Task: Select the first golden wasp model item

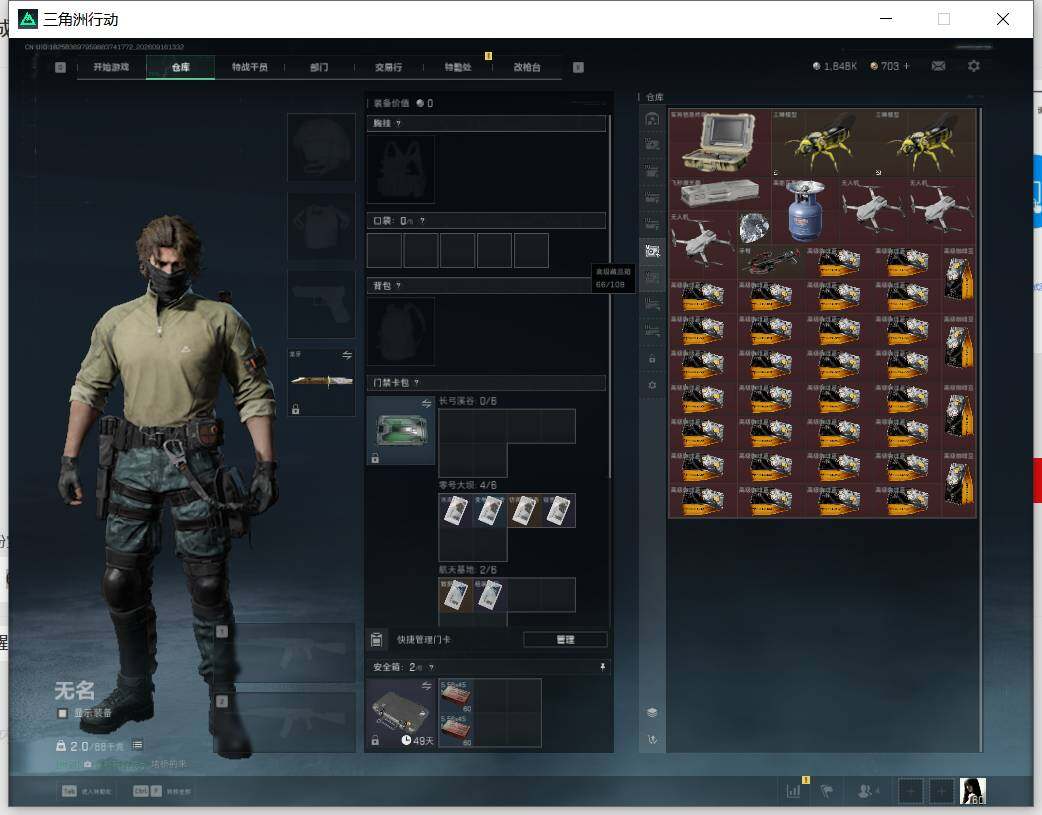Action: coord(822,143)
